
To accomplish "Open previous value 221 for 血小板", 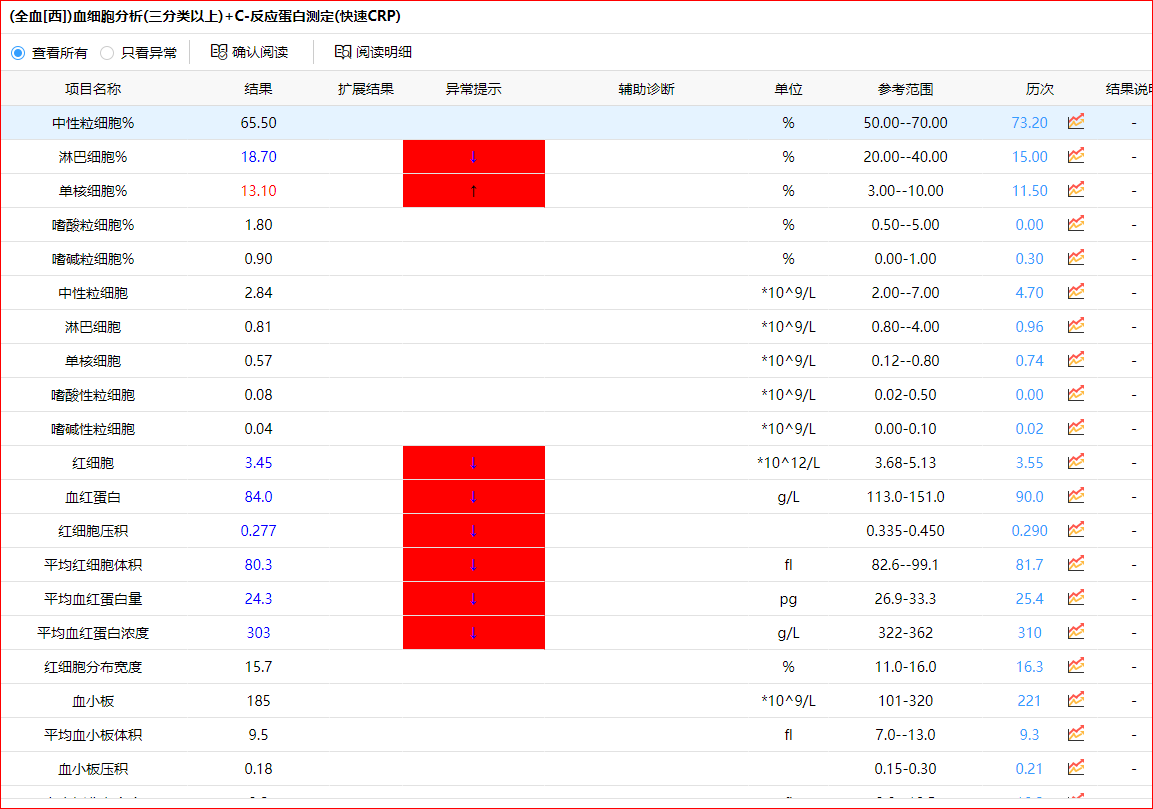I will pyautogui.click(x=1029, y=701).
